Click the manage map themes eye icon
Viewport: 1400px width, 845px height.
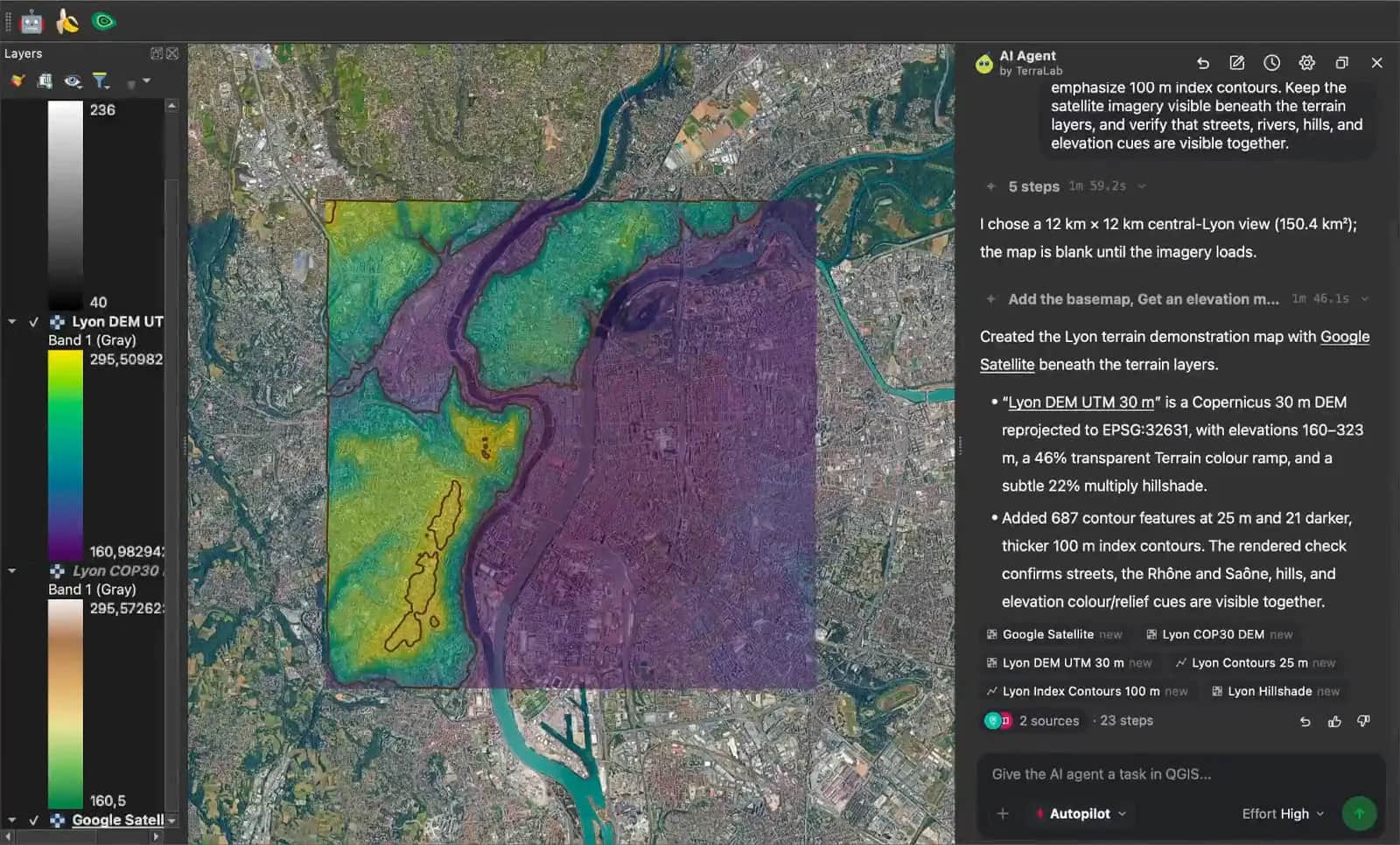[73, 81]
